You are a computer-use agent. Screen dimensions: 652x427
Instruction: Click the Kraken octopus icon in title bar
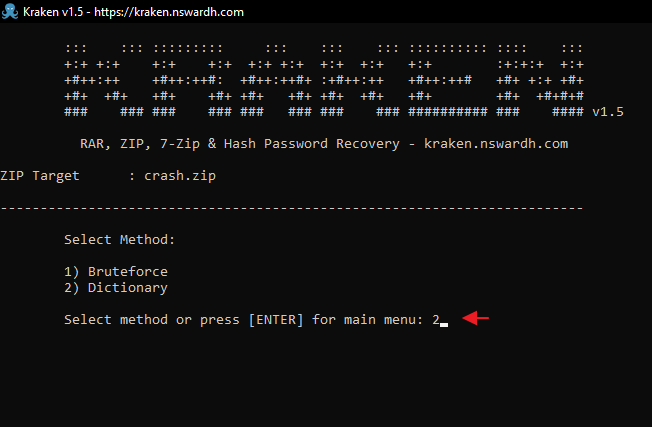pos(10,11)
